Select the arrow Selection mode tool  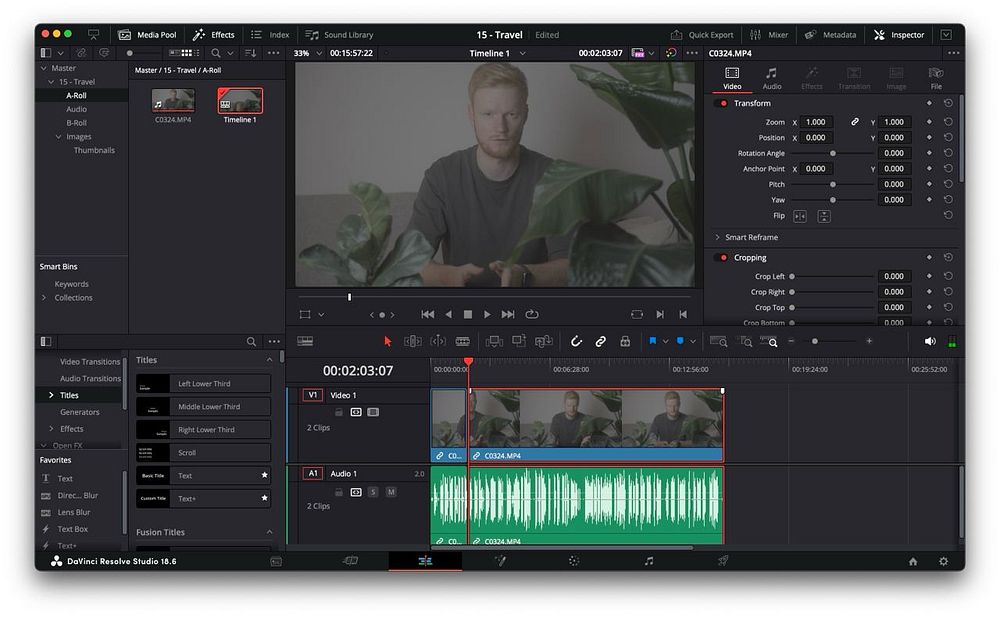(388, 341)
